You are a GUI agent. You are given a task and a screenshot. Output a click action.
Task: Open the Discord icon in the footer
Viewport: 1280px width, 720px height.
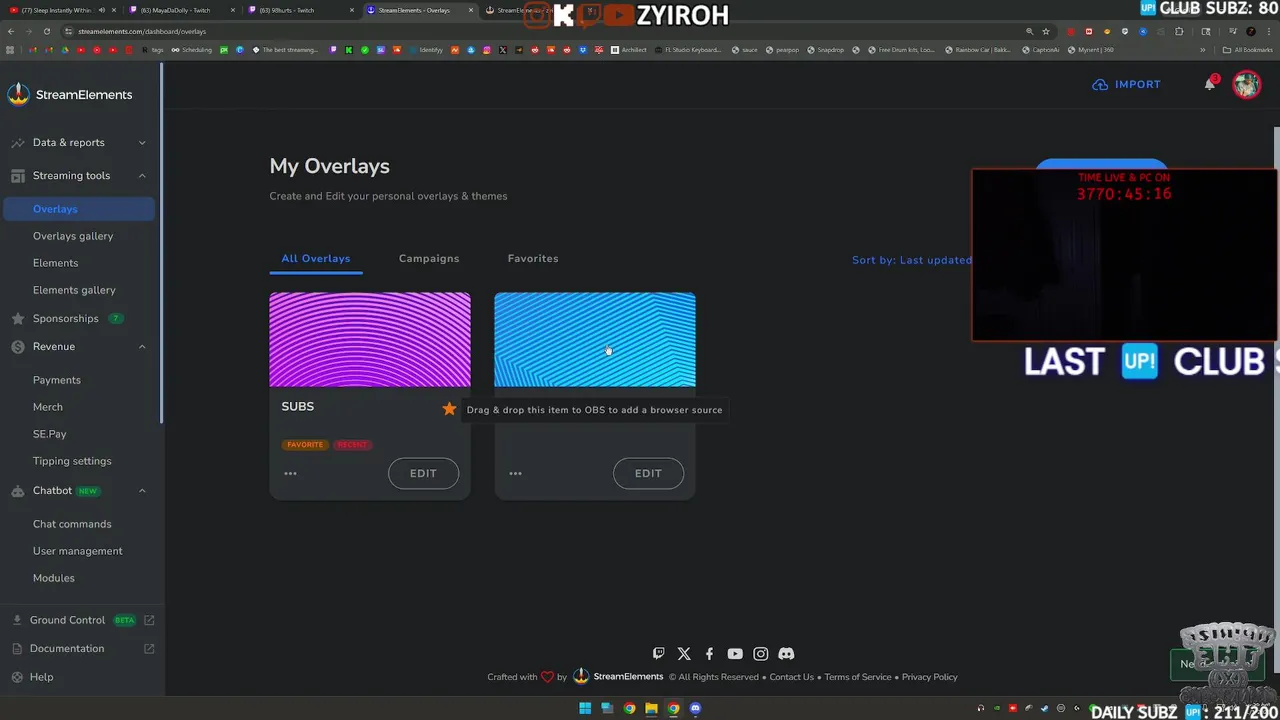786,653
